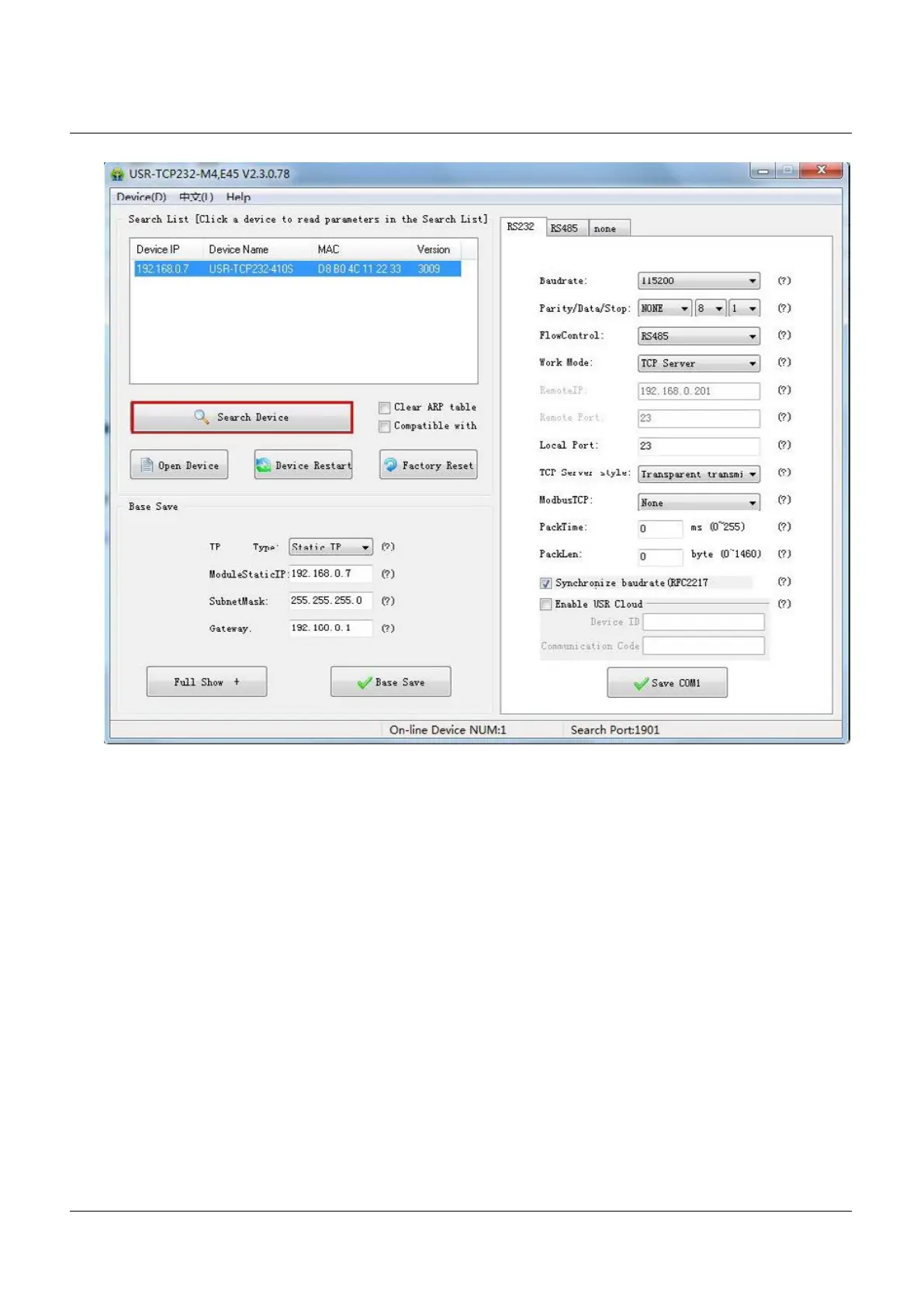Click the help (?) next to FlowControl
Image resolution: width=924 pixels, height=1307 pixels.
coord(784,335)
